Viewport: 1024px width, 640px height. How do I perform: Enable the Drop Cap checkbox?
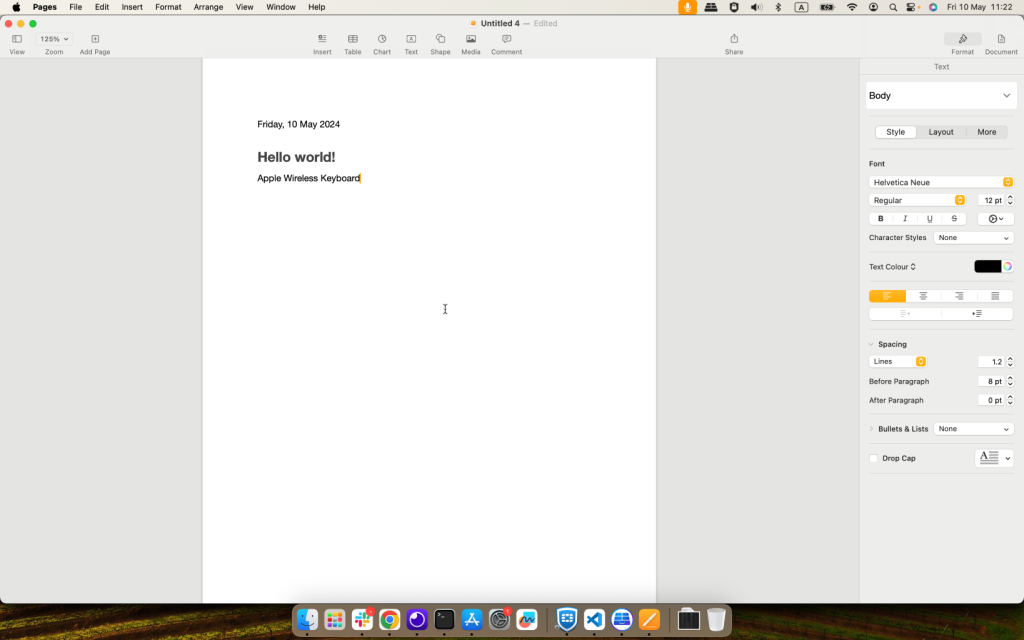[x=872, y=458]
